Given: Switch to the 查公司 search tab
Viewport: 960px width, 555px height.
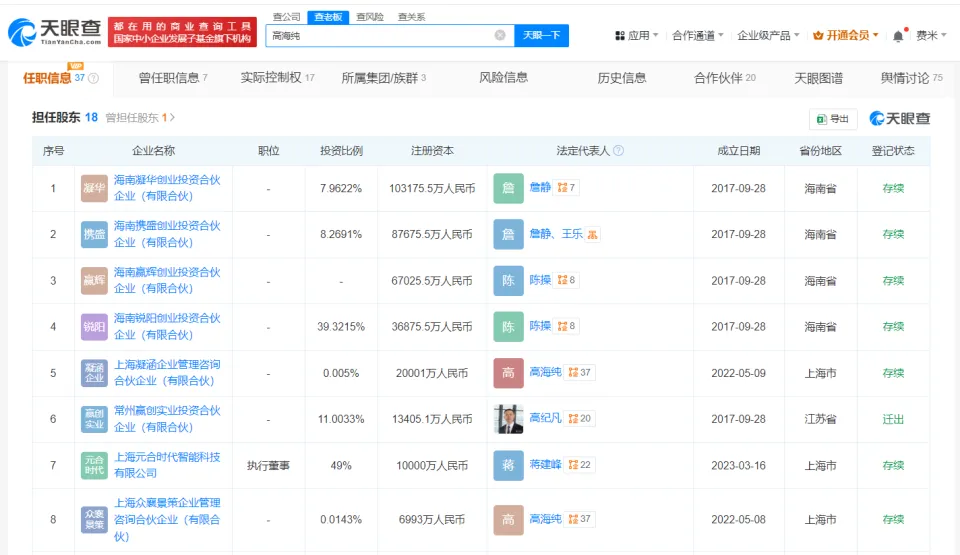Looking at the screenshot, I should (x=286, y=17).
